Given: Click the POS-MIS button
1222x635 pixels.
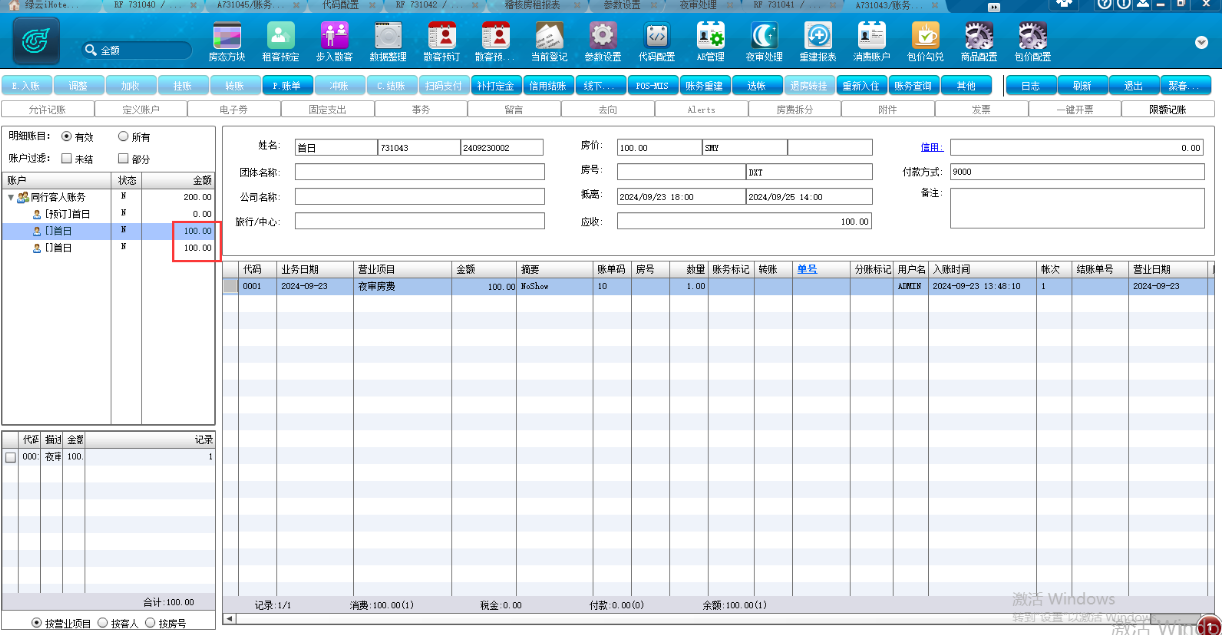Looking at the screenshot, I should point(653,86).
